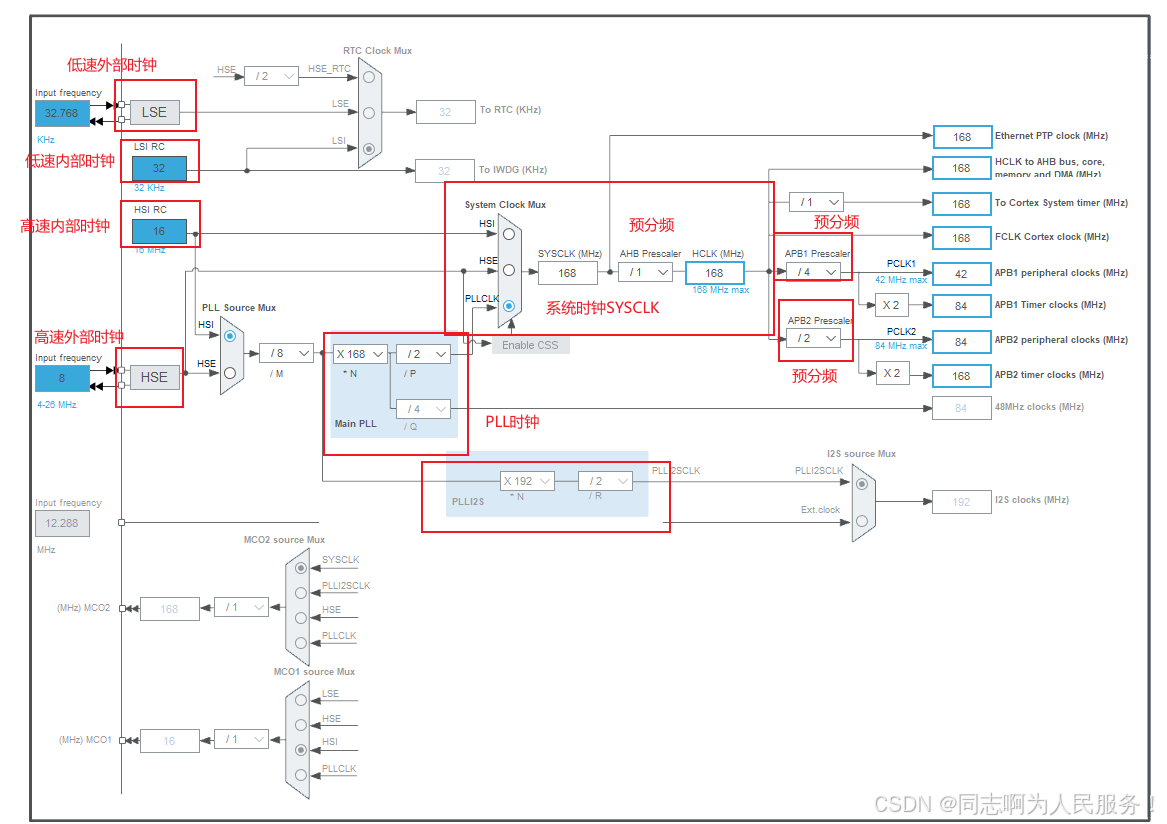The image size is (1167, 824).
Task: Click the APB2 peripheral clocks 84 field
Action: 962,342
